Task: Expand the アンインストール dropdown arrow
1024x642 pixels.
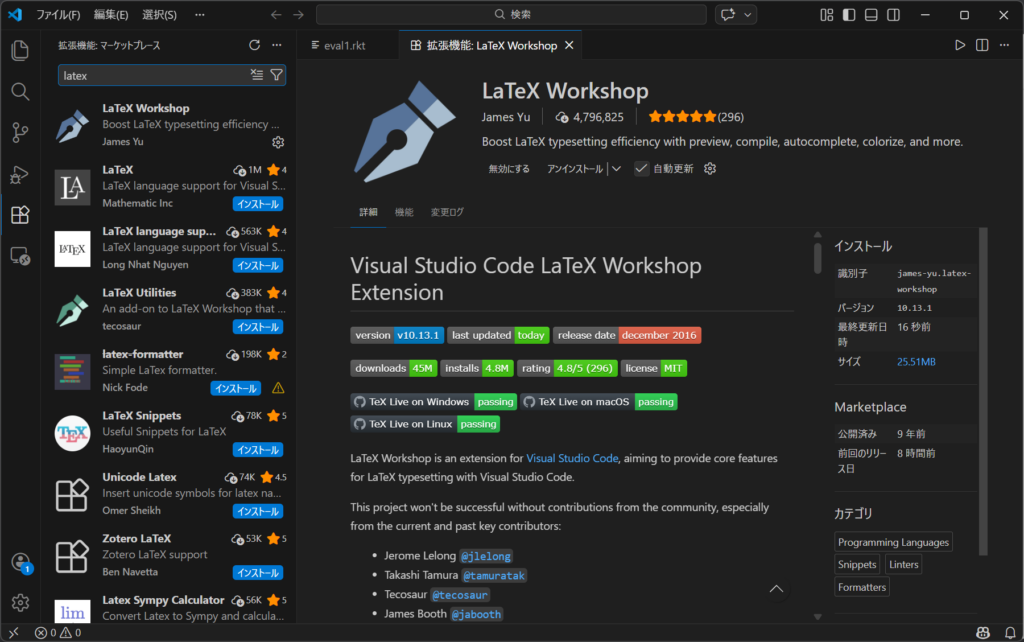Action: pos(616,169)
